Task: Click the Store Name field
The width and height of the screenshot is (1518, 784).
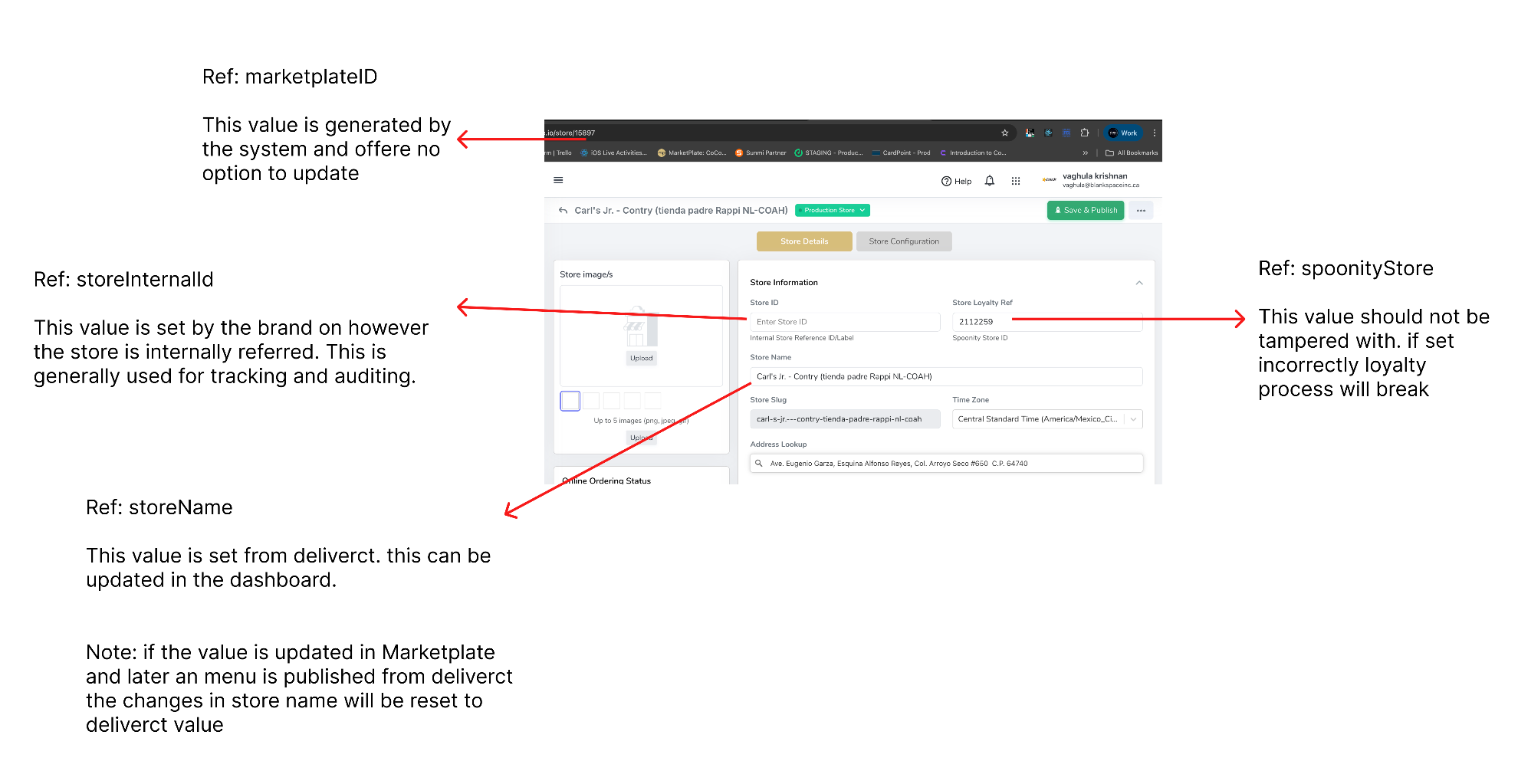Action: [946, 376]
